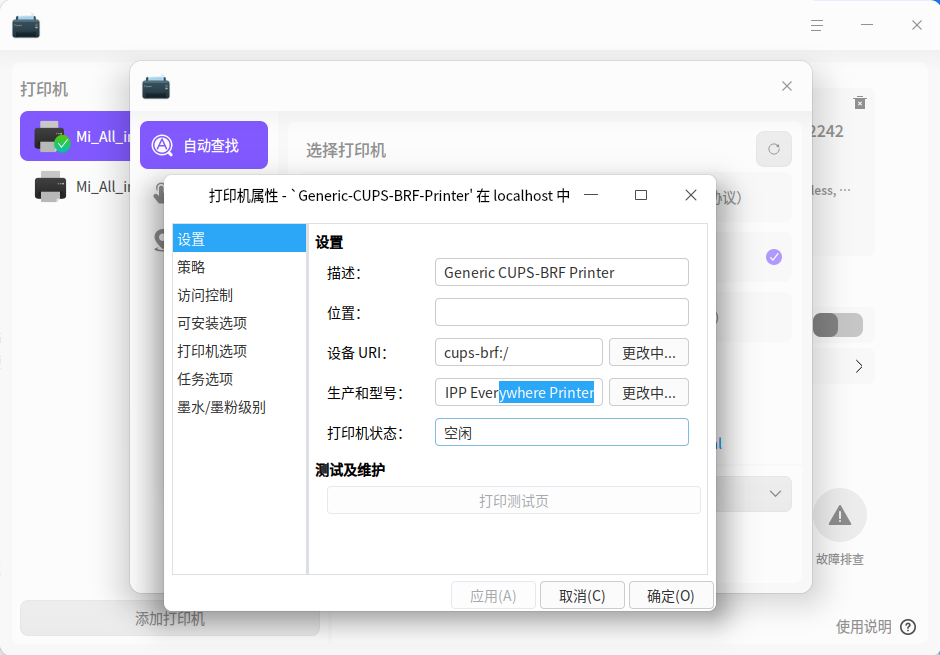This screenshot has height=655, width=940.
Task: Select the second Mi_All_in printer entry
Action: pyautogui.click(x=76, y=186)
